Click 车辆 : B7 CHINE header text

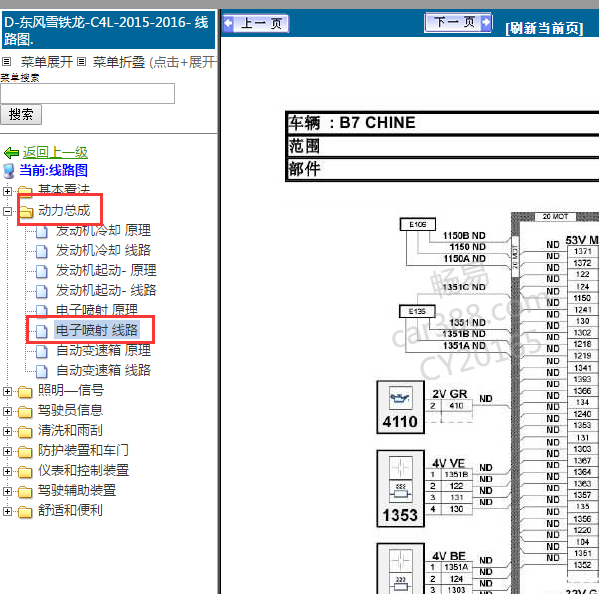[x=351, y=123]
